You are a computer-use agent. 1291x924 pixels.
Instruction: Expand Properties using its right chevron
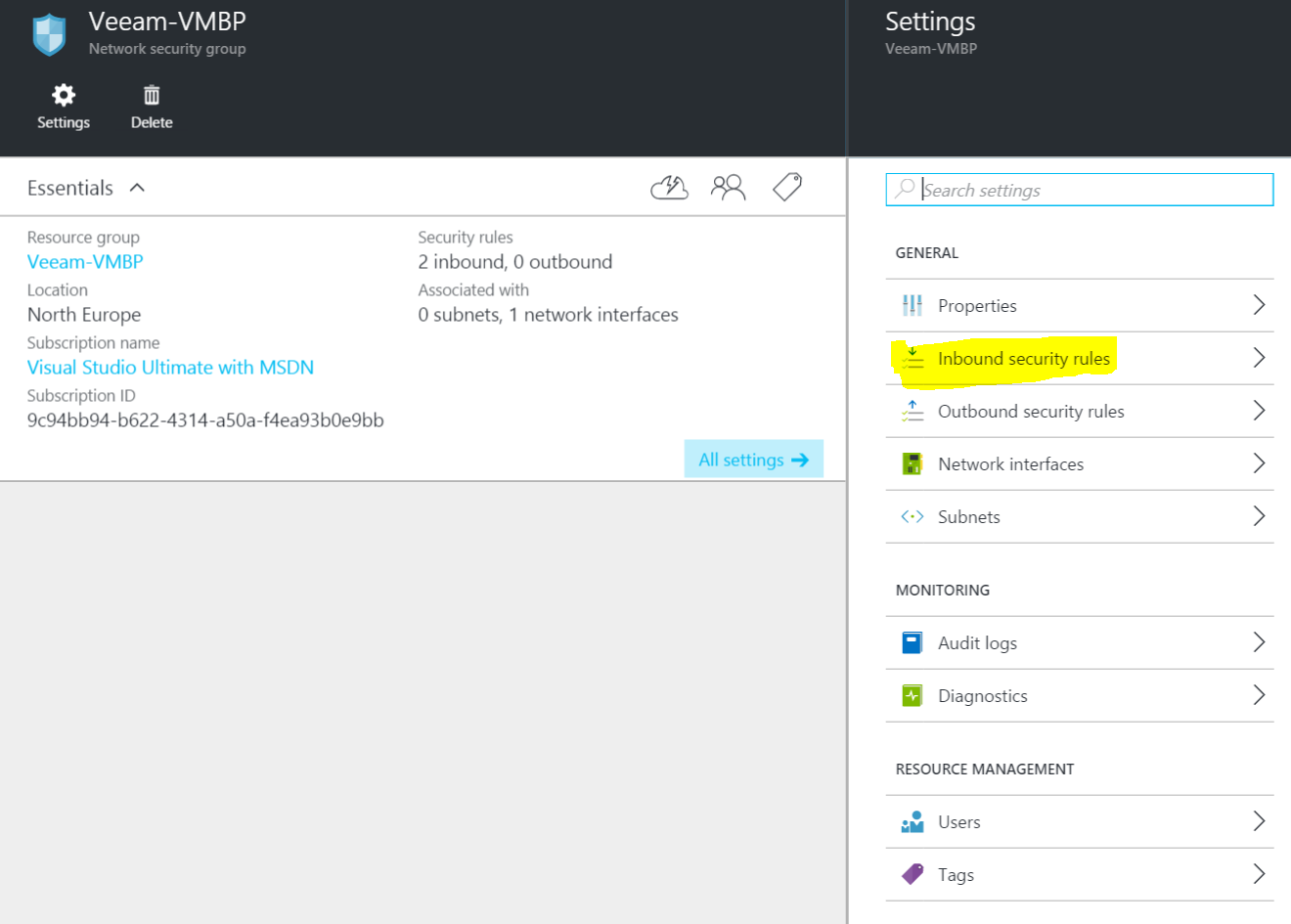point(1259,305)
